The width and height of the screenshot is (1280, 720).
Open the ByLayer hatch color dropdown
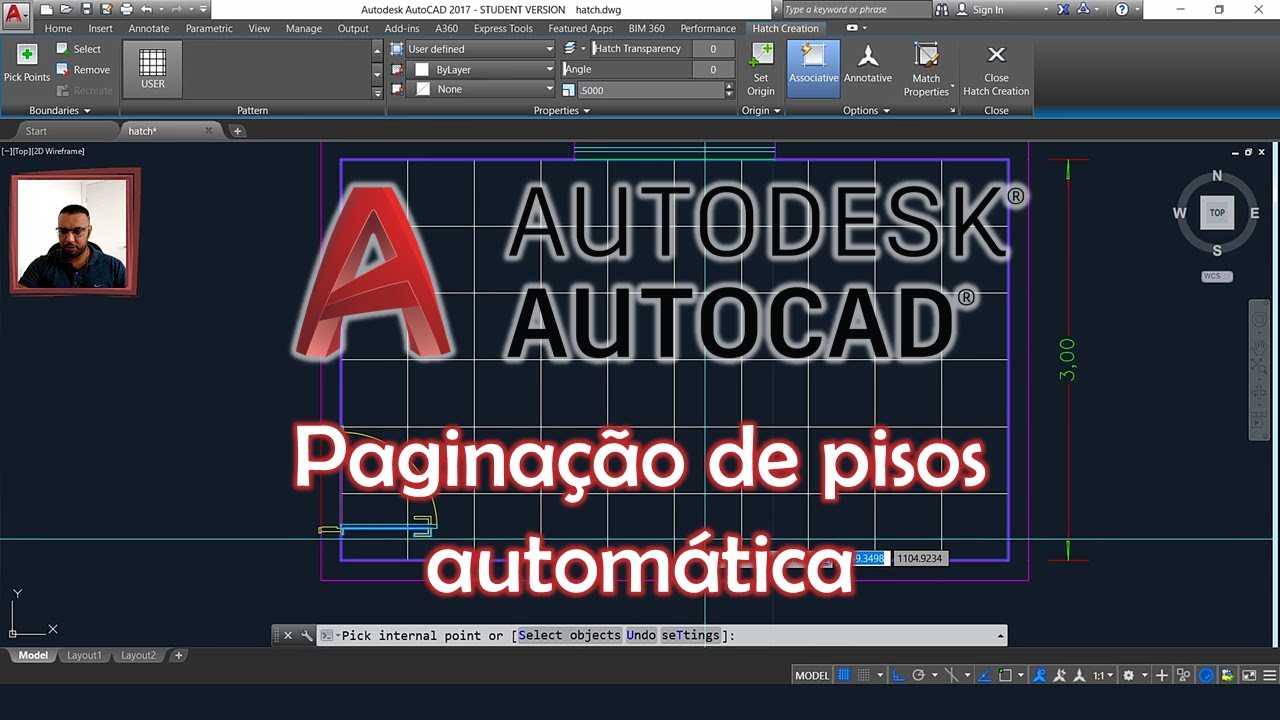click(x=481, y=70)
